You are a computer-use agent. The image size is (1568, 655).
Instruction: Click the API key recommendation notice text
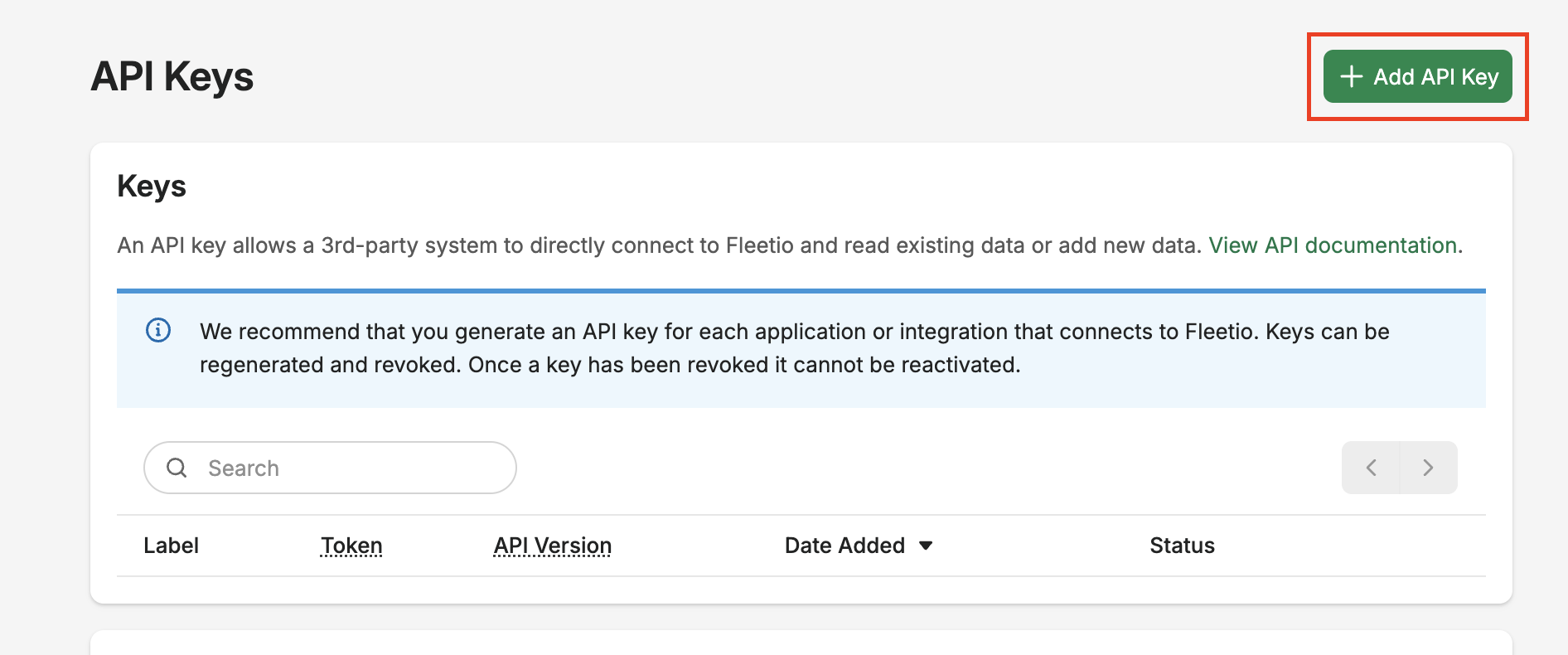[x=794, y=348]
